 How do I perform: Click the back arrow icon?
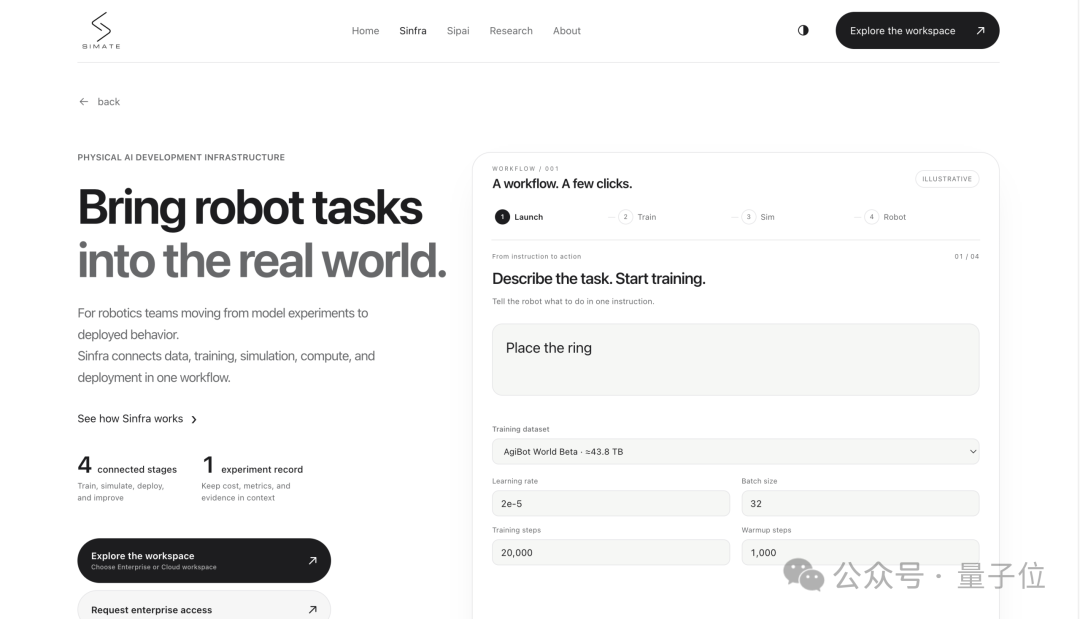(x=84, y=102)
